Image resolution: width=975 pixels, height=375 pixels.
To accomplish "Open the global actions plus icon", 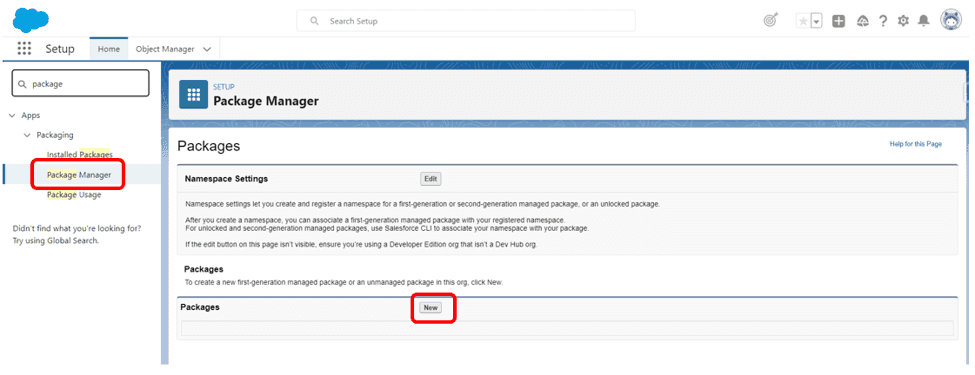I will coord(839,21).
